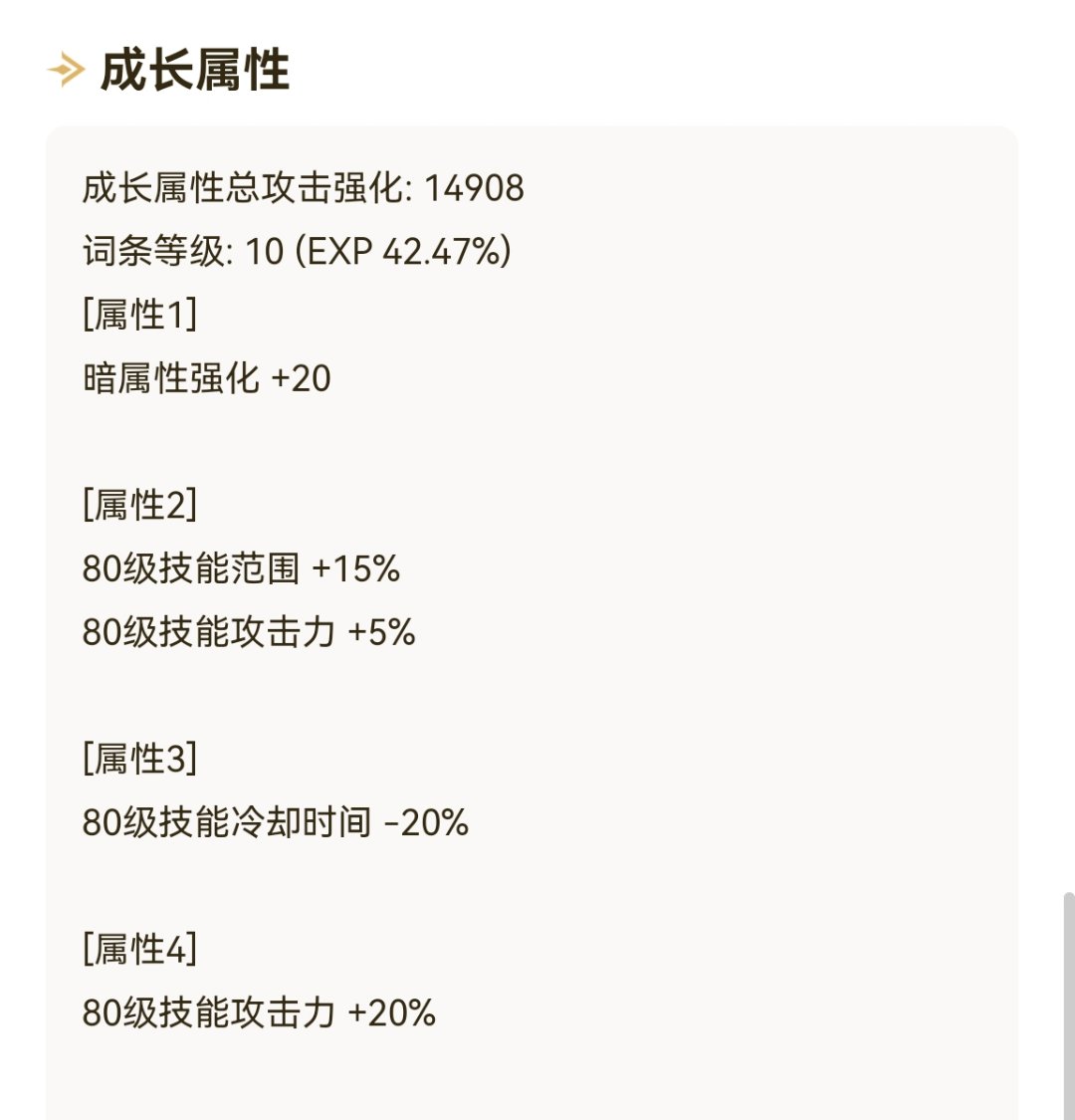Click the +20 value after 暗属性强化
1075x1120 pixels.
coord(302,378)
